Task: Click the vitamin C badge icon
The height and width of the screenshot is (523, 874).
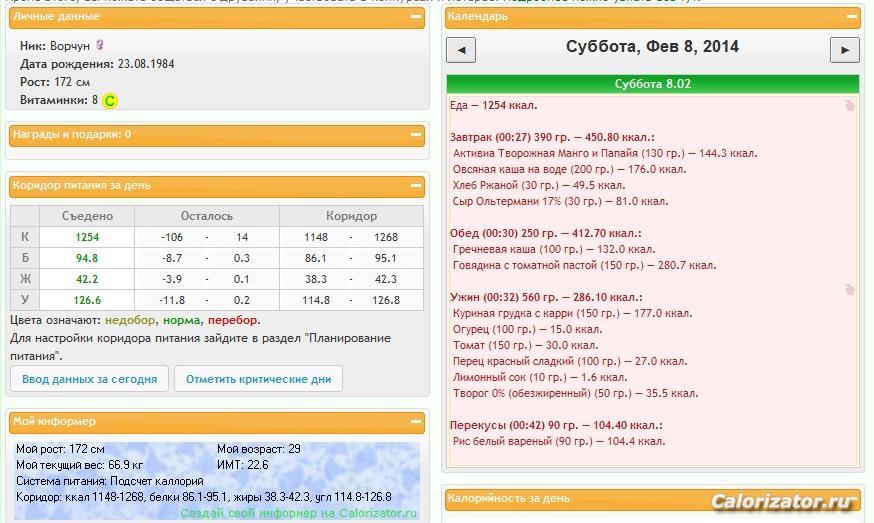Action: (x=110, y=101)
